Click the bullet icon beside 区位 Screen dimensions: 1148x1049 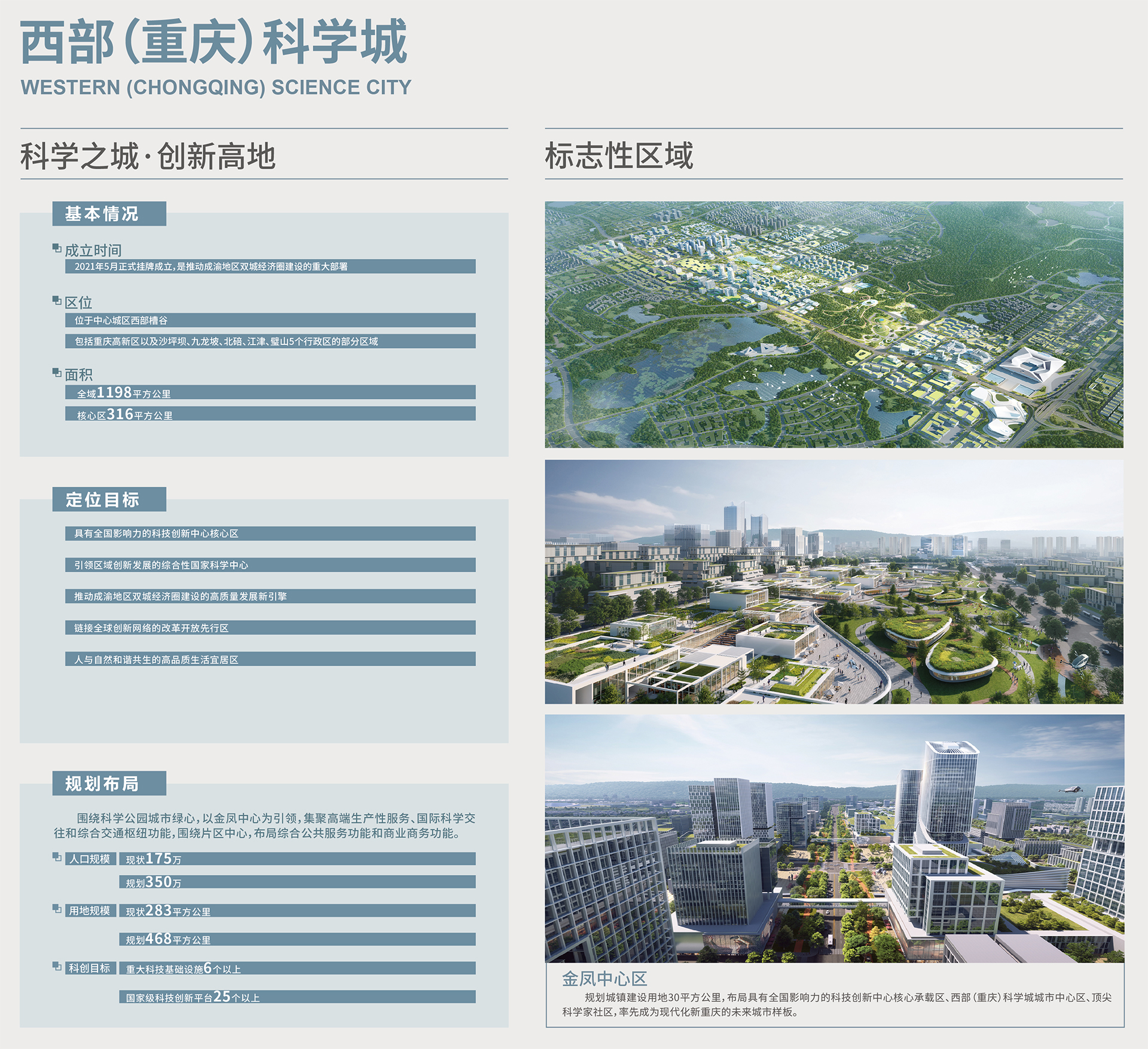point(57,300)
